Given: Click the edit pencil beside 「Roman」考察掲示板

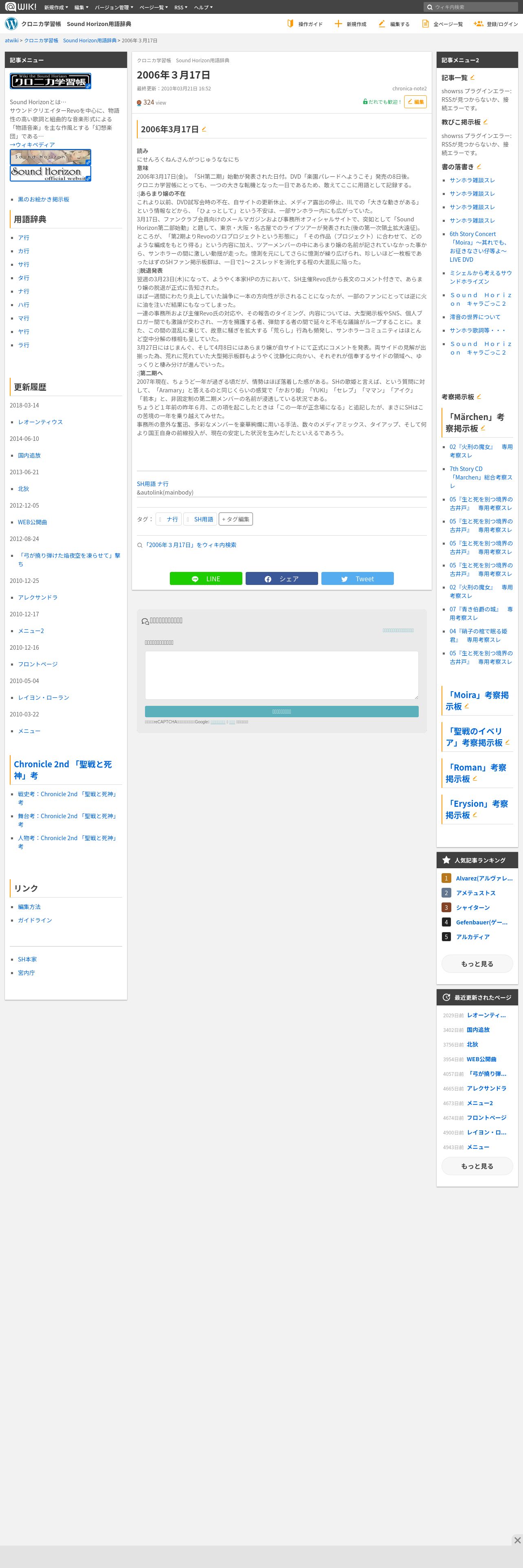Looking at the screenshot, I should 475,779.
